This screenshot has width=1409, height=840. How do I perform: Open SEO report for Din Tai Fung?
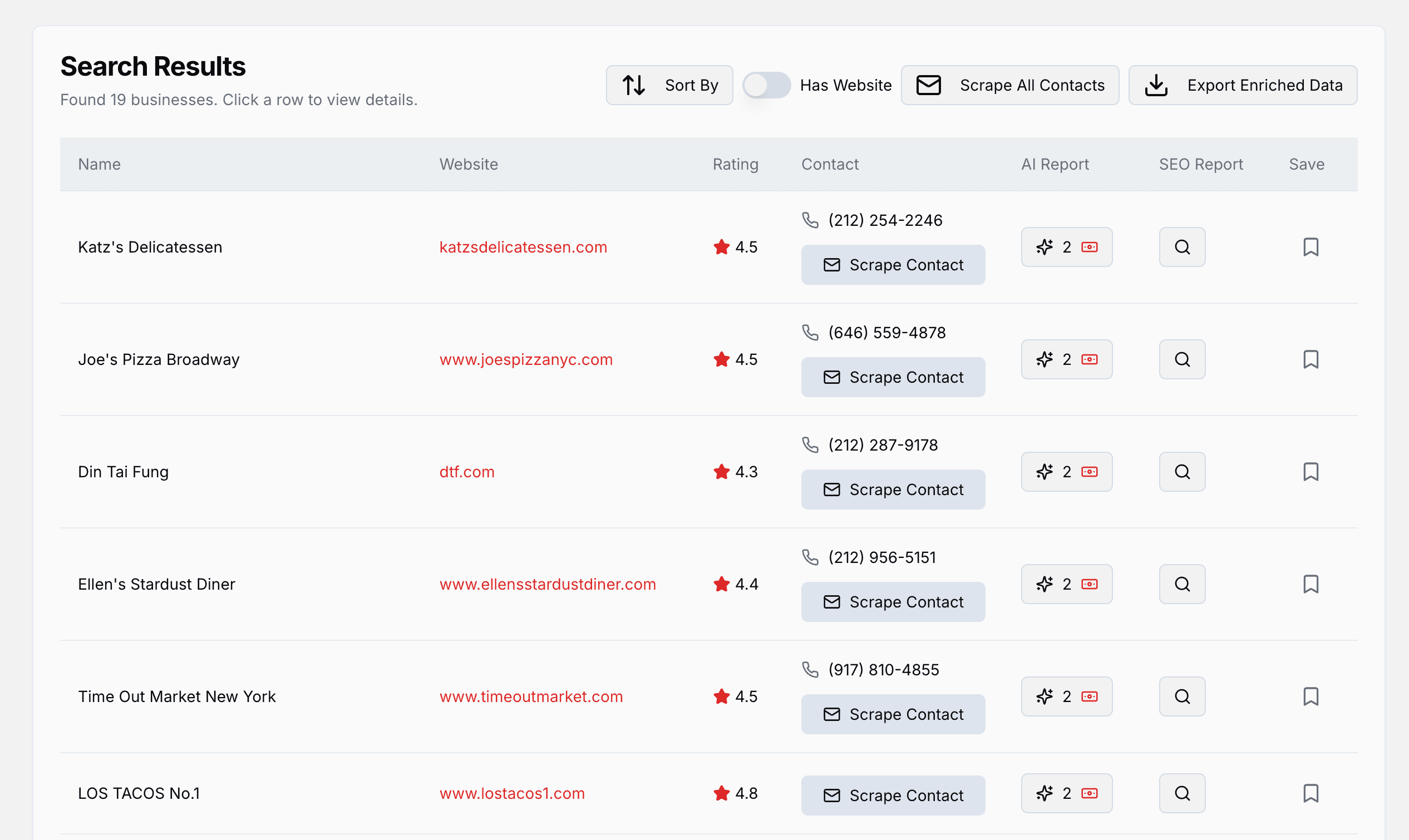(1182, 472)
